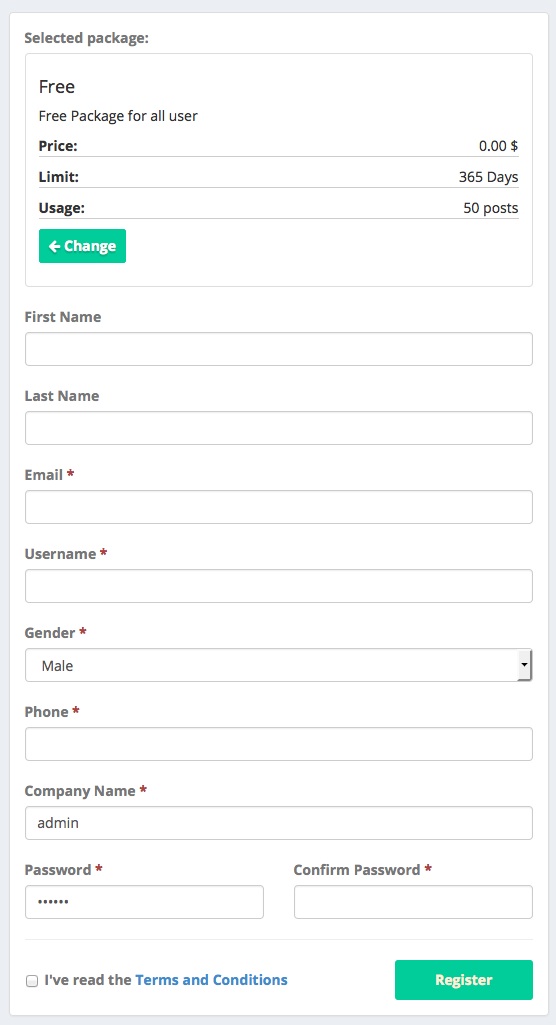Image resolution: width=556 pixels, height=1025 pixels.
Task: Click the Free package title
Action: 57,86
